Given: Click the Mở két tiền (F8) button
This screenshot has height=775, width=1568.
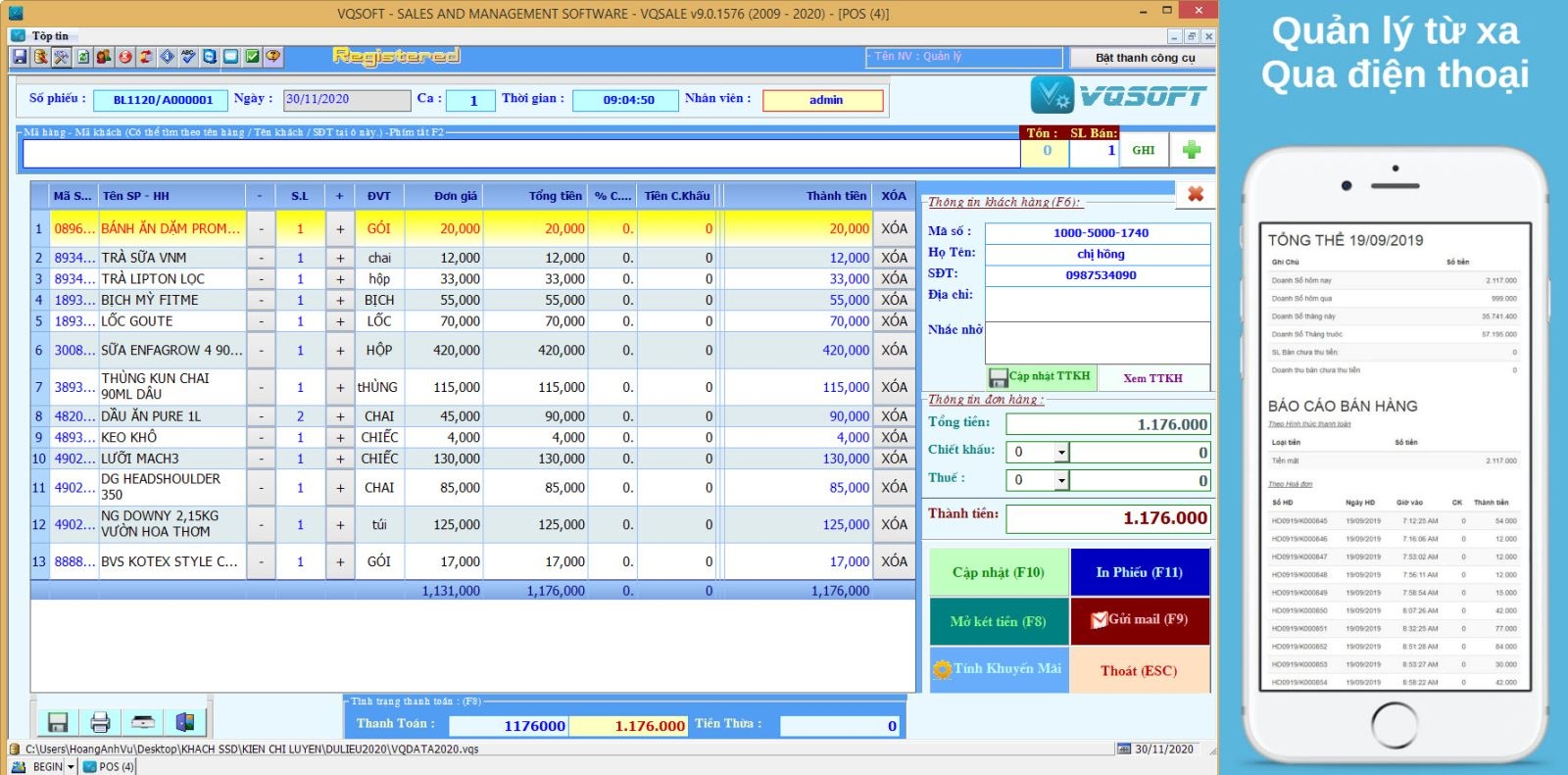Looking at the screenshot, I should [999, 621].
